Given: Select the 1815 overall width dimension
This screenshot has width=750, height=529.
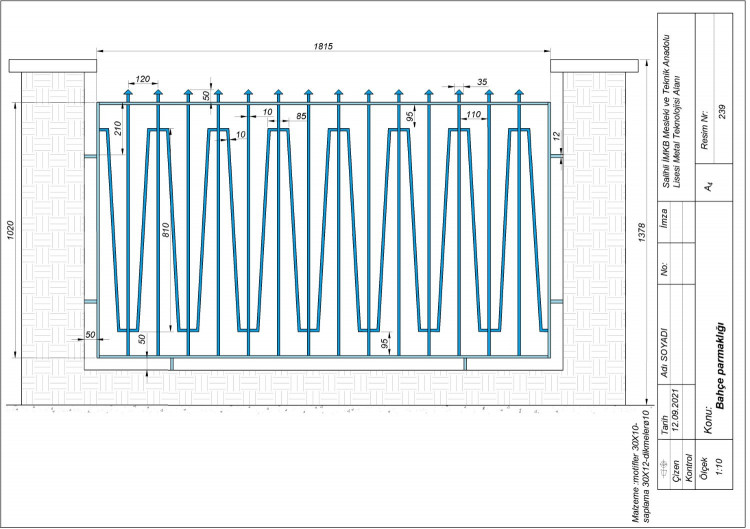Looking at the screenshot, I should coord(323,46).
